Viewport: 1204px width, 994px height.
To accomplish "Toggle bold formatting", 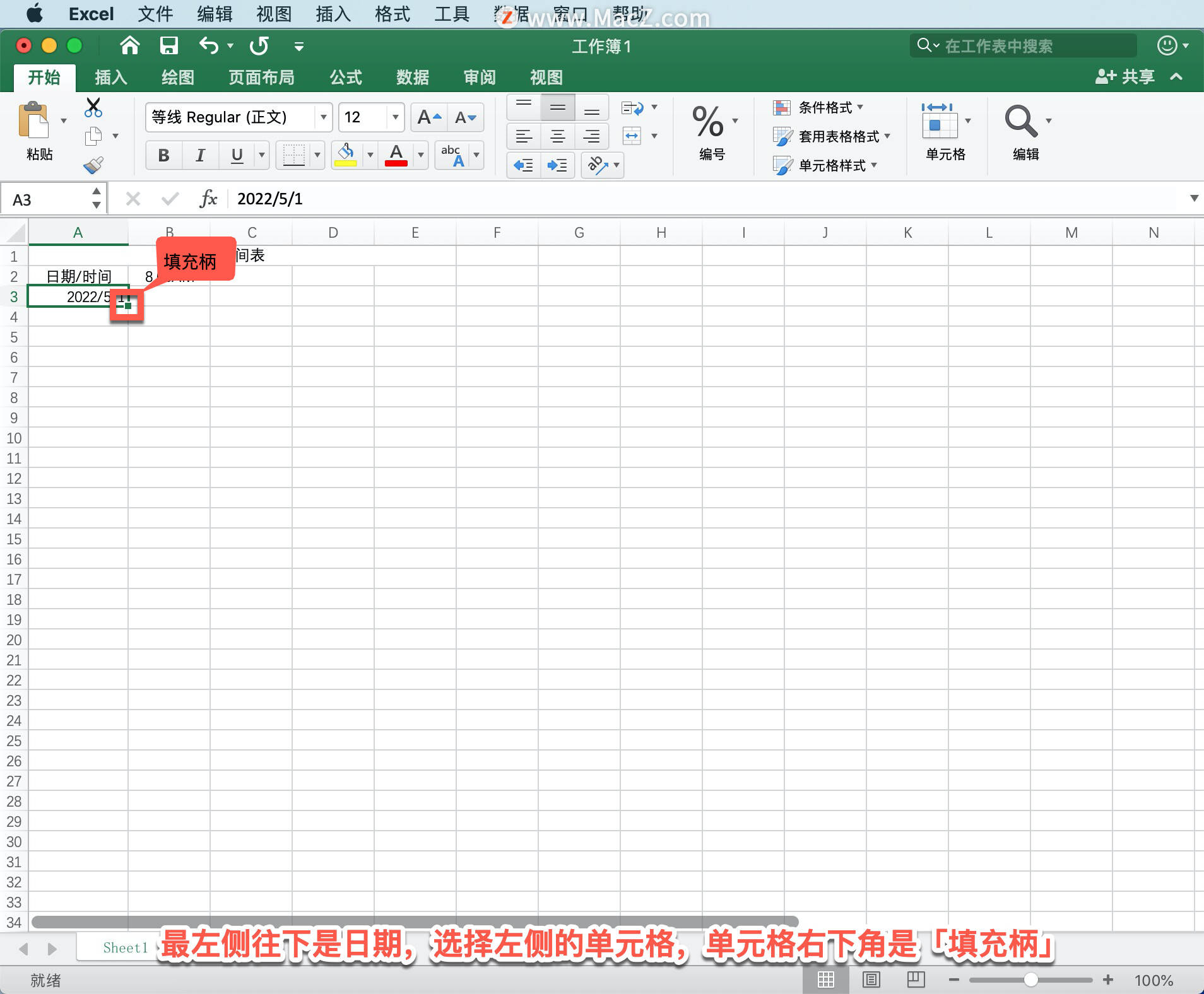I will click(163, 155).
